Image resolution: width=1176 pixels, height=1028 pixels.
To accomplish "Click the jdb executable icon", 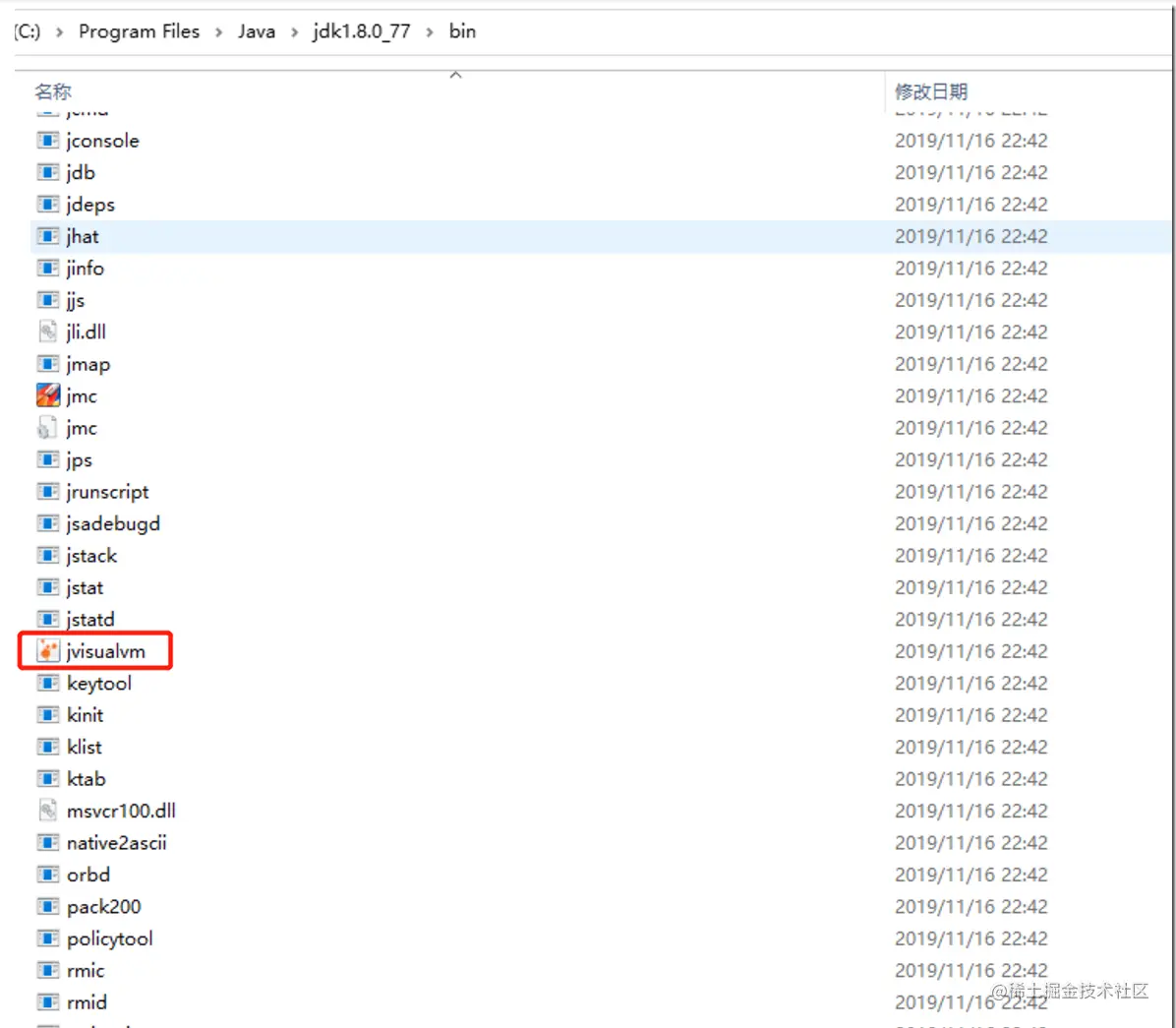I will pyautogui.click(x=47, y=172).
